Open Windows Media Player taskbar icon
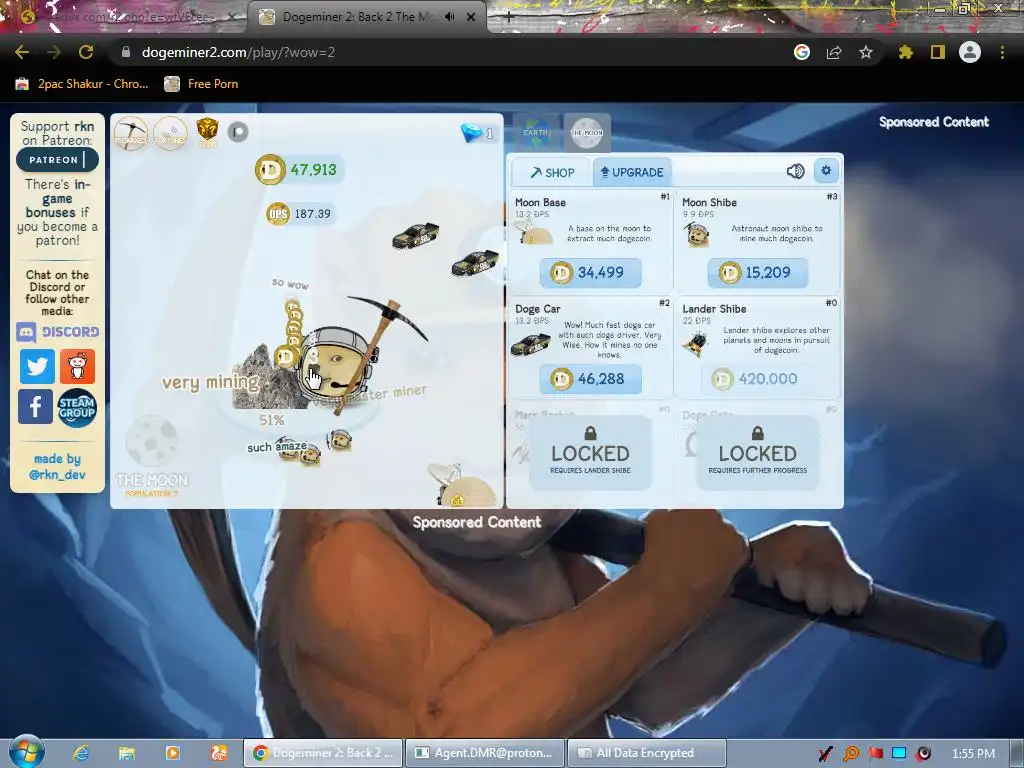Image resolution: width=1024 pixels, height=768 pixels. 172,753
